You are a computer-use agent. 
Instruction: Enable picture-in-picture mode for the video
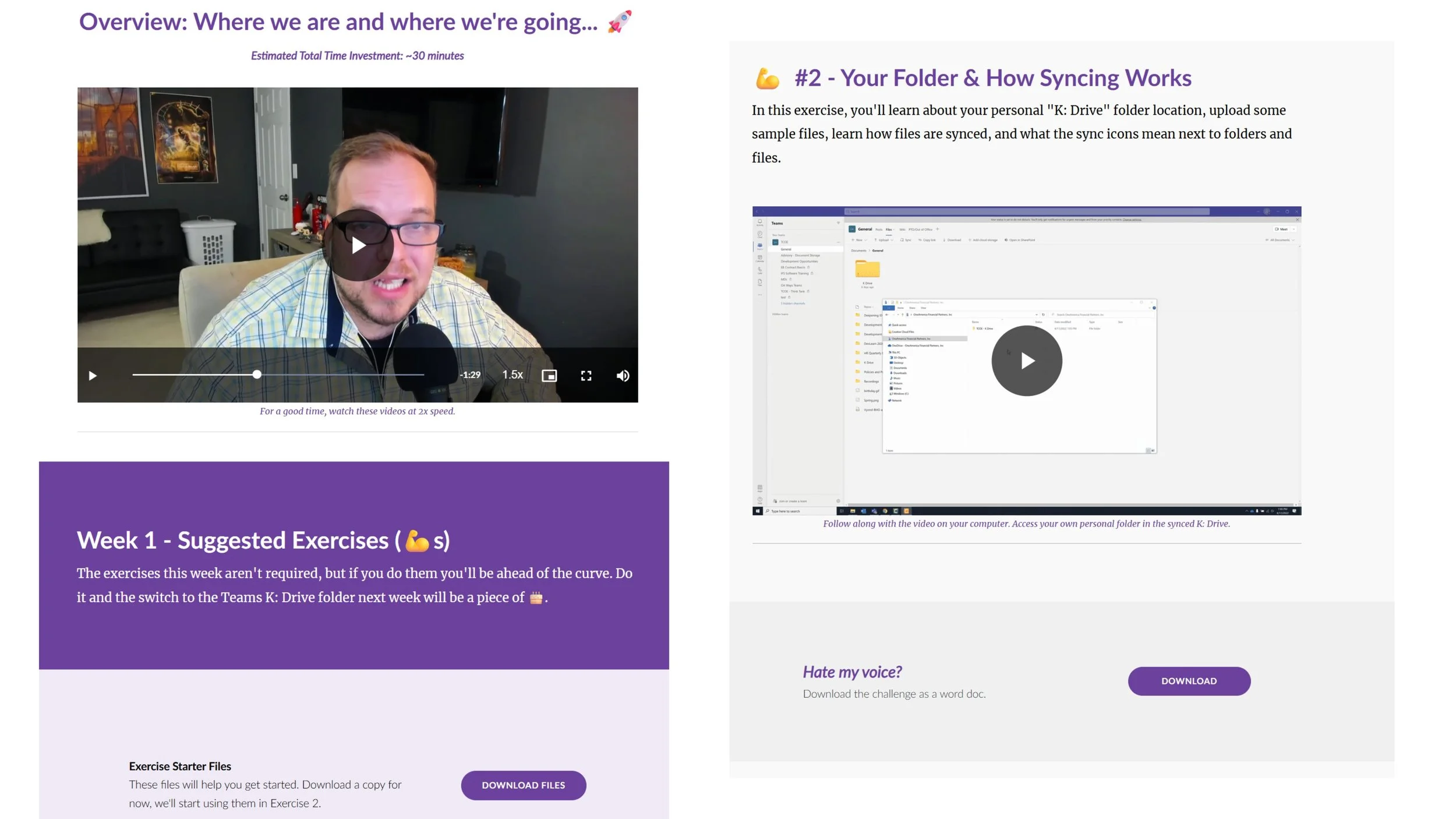click(549, 376)
